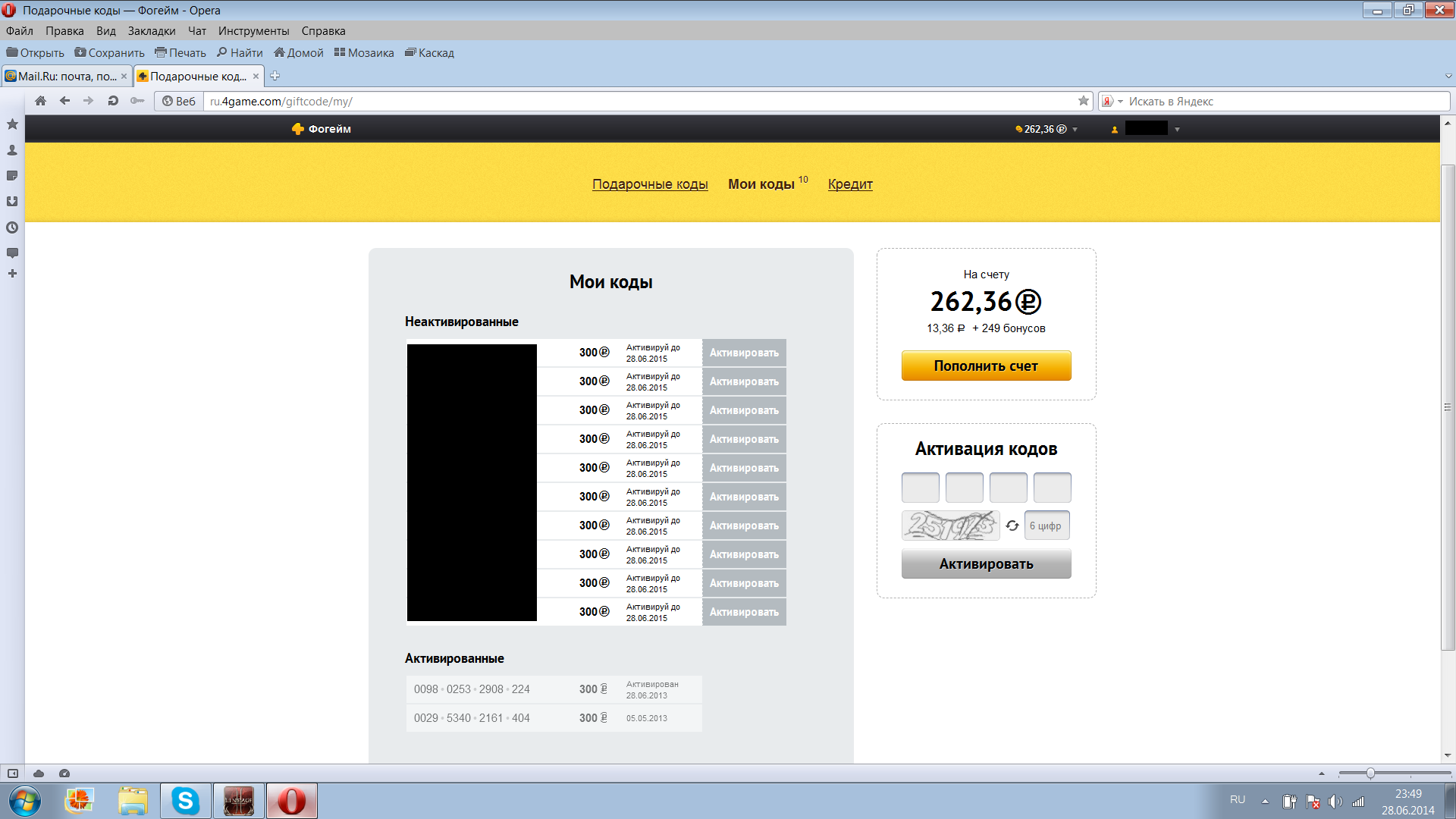Focus the first code activation field

(920, 488)
